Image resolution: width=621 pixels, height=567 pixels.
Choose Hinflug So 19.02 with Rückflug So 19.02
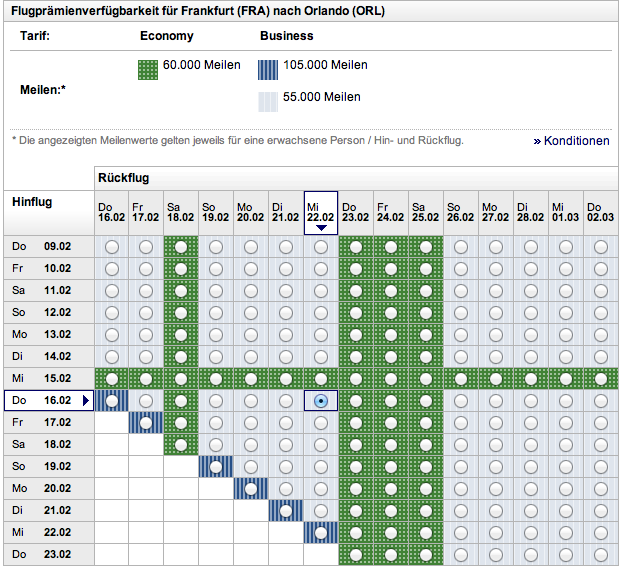[x=216, y=467]
